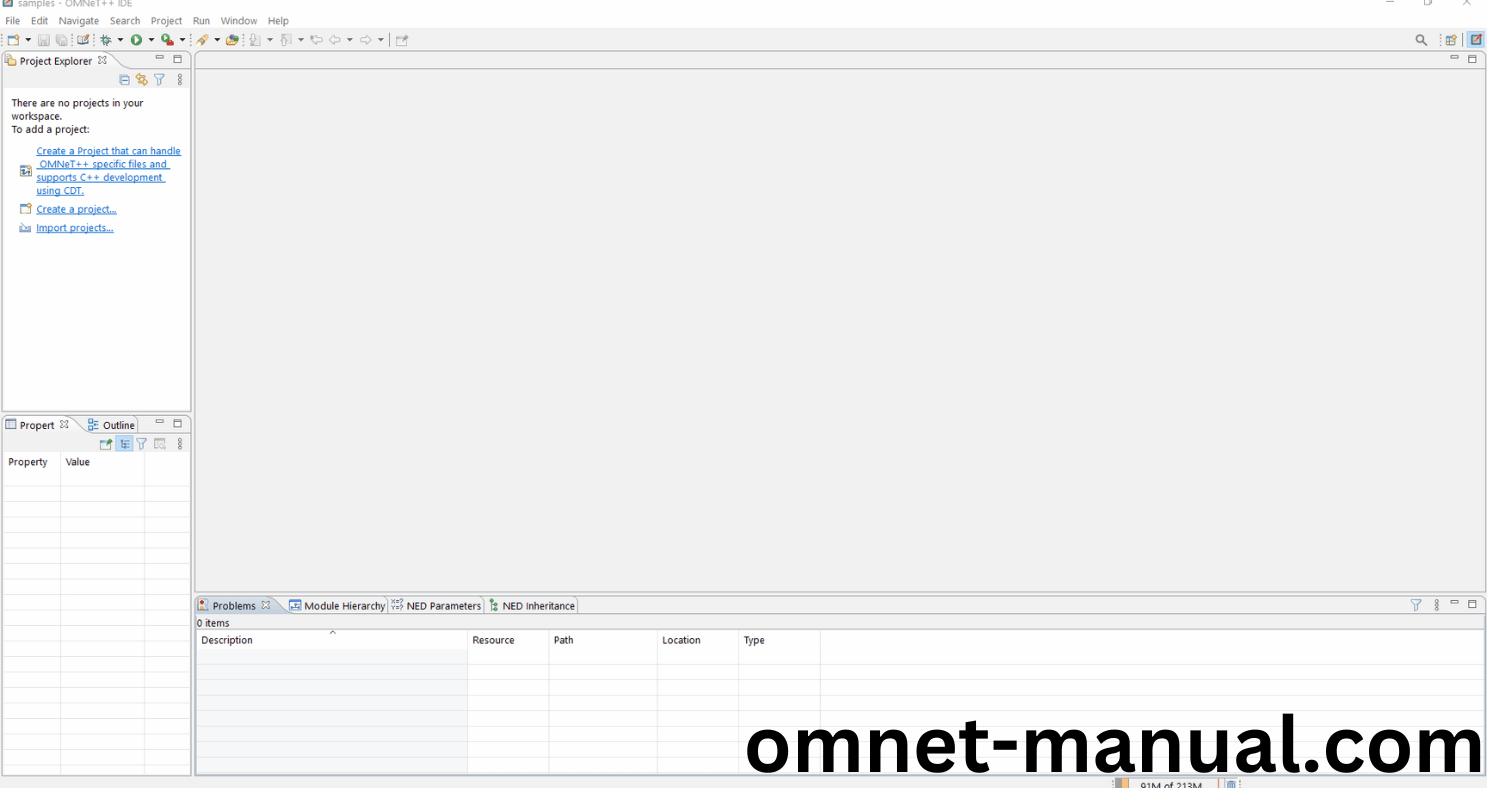The image size is (1487, 788).
Task: Open the Run button dropdown arrow
Action: coord(152,39)
